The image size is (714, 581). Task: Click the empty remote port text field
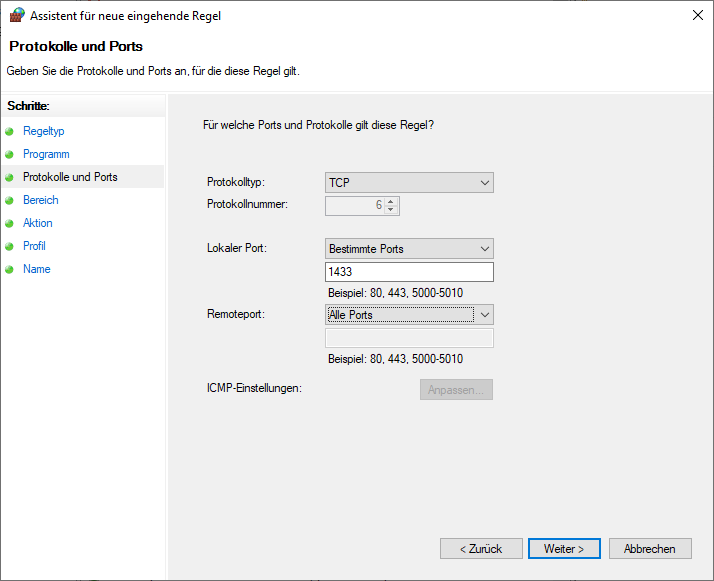(409, 338)
